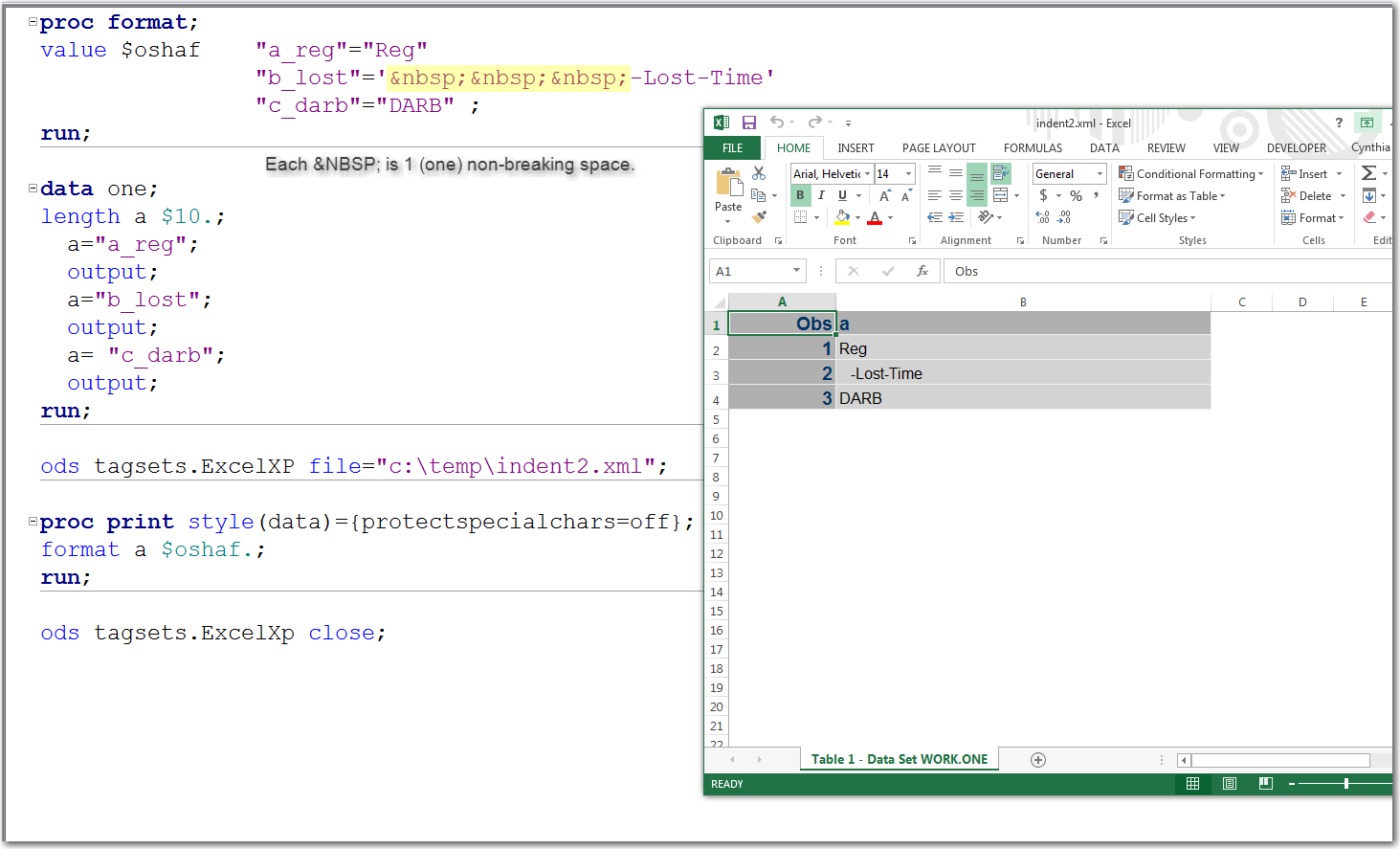Click the AutoSum icon
The image size is (1400, 849).
point(1370,172)
